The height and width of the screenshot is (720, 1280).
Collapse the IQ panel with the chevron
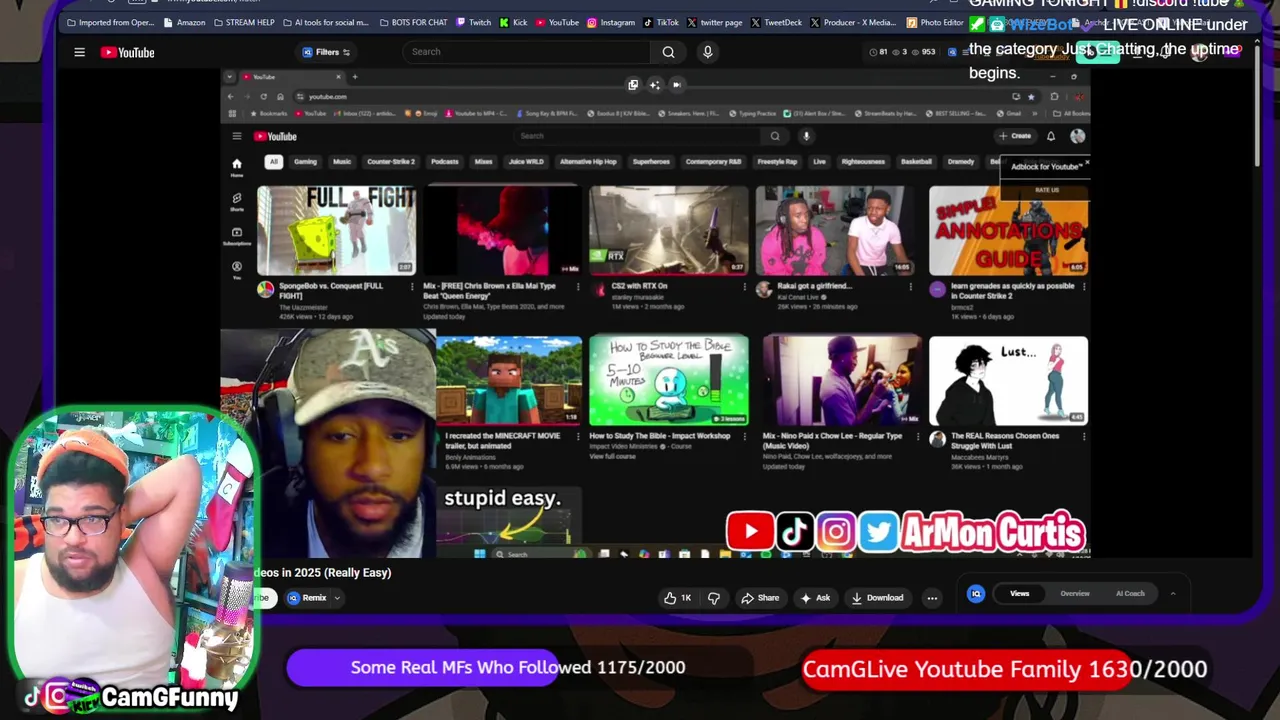pos(1173,594)
